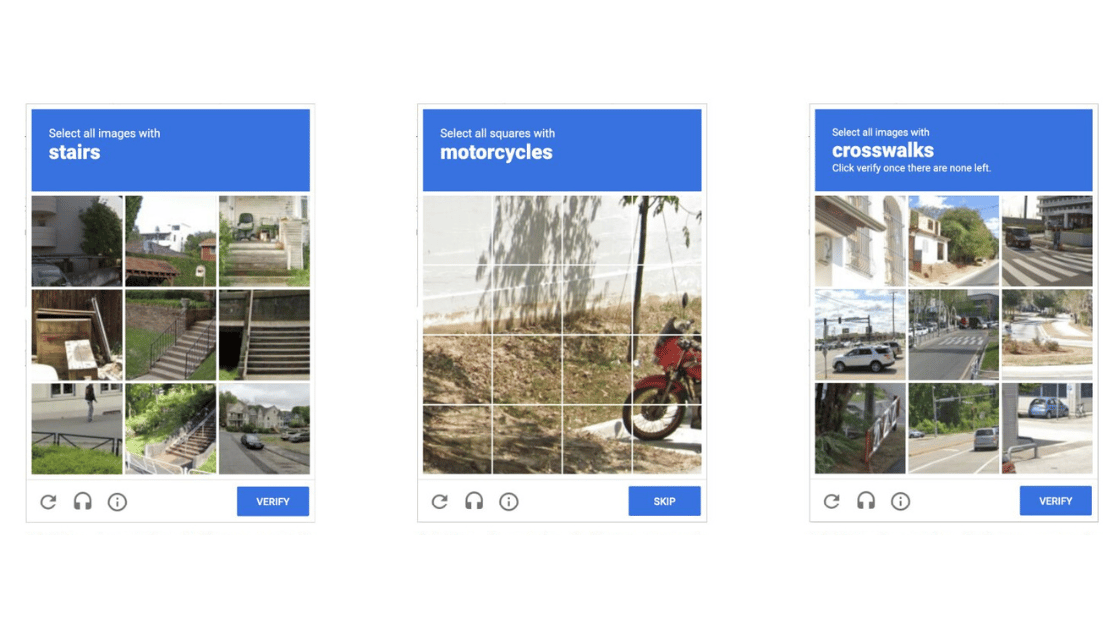This screenshot has width=1120, height=630.
Task: Click the reload icon in the crosswalks captcha
Action: (831, 501)
